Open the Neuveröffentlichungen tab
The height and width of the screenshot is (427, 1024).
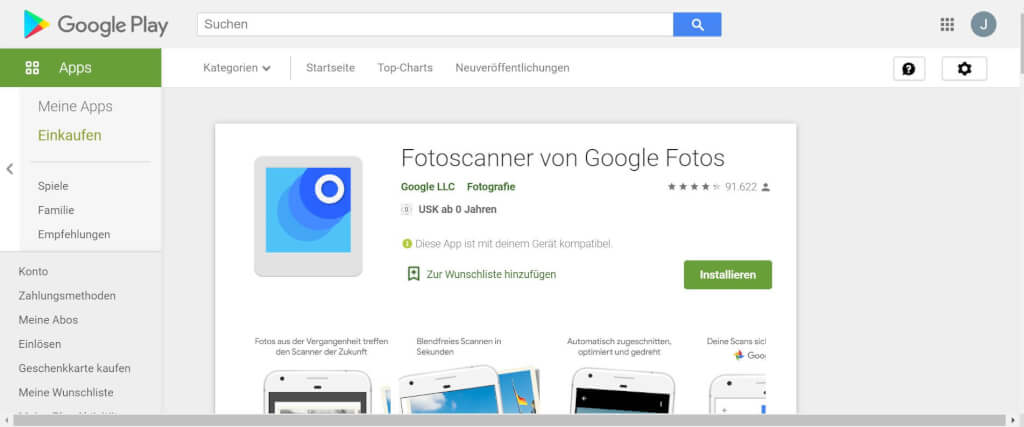(513, 68)
